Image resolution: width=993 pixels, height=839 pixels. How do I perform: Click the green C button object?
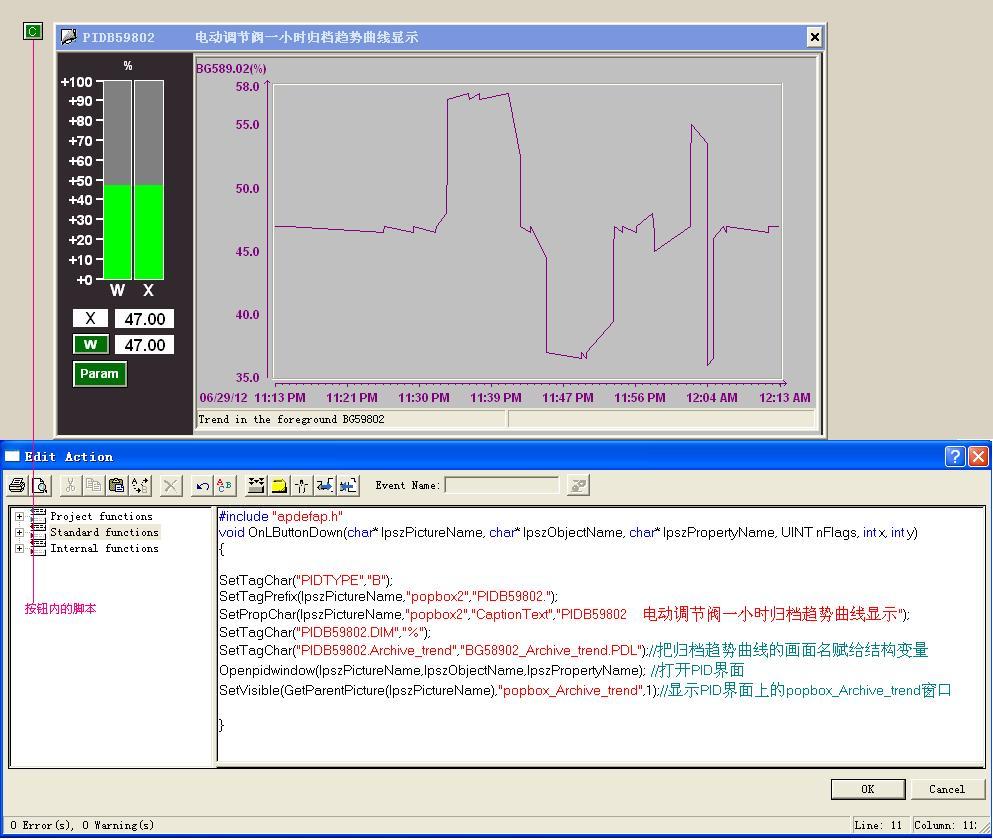tap(33, 32)
